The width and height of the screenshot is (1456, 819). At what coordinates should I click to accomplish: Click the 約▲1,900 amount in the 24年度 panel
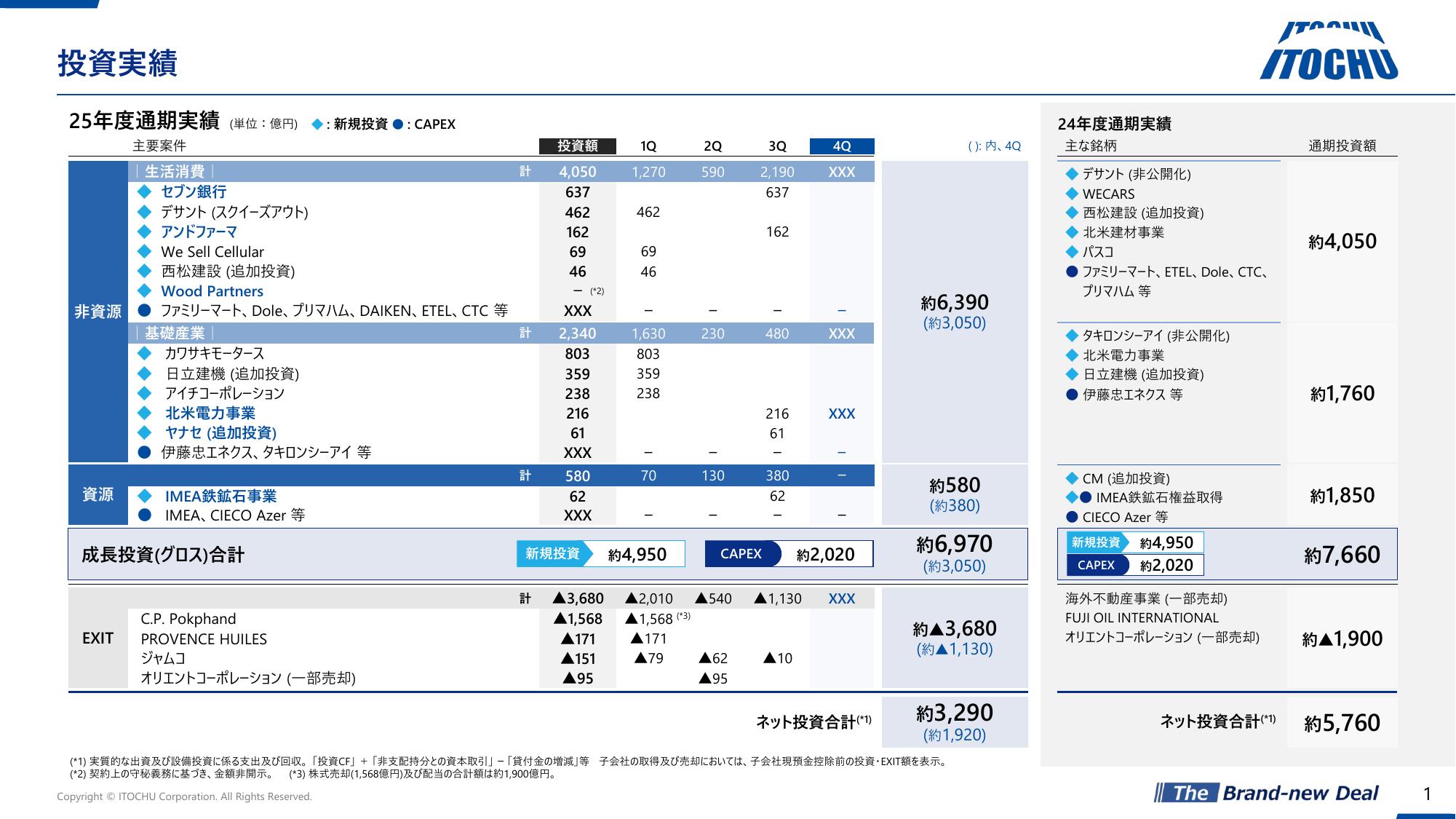1342,639
